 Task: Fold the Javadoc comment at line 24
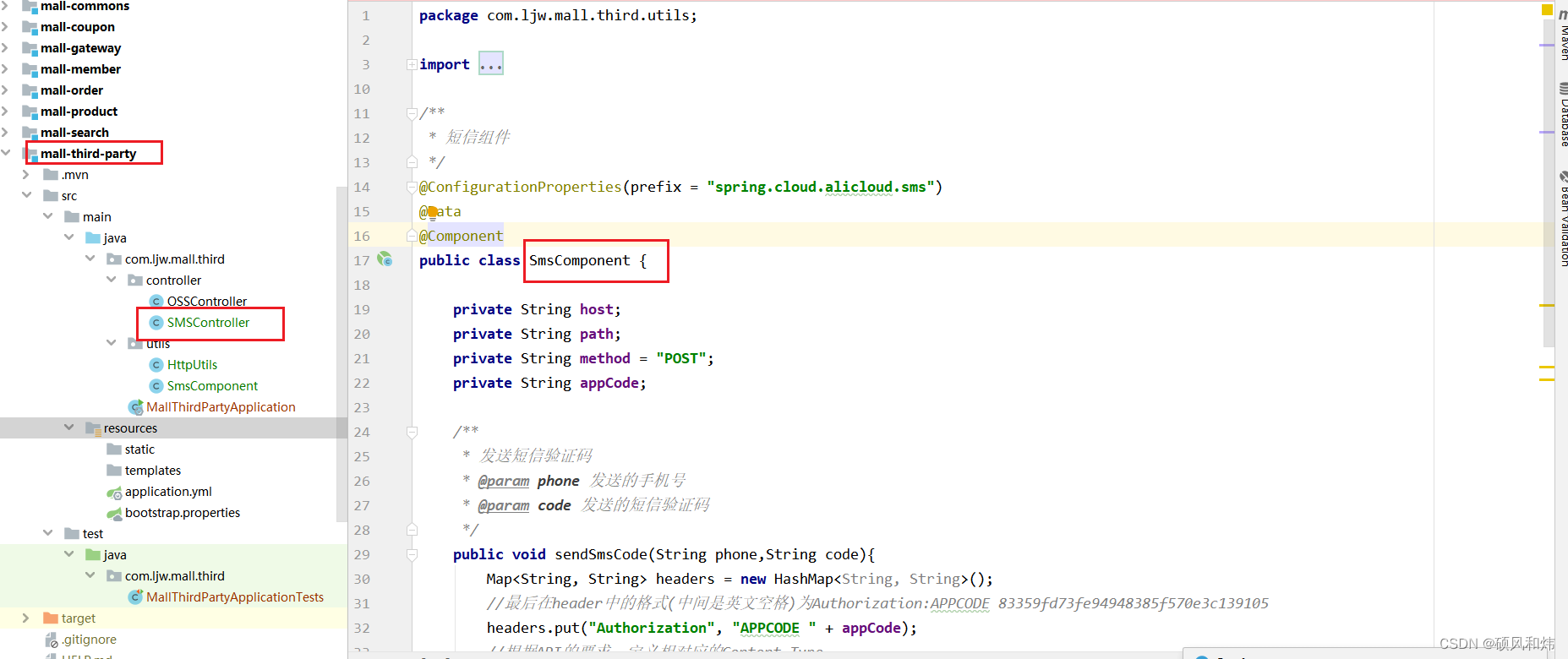(x=412, y=433)
